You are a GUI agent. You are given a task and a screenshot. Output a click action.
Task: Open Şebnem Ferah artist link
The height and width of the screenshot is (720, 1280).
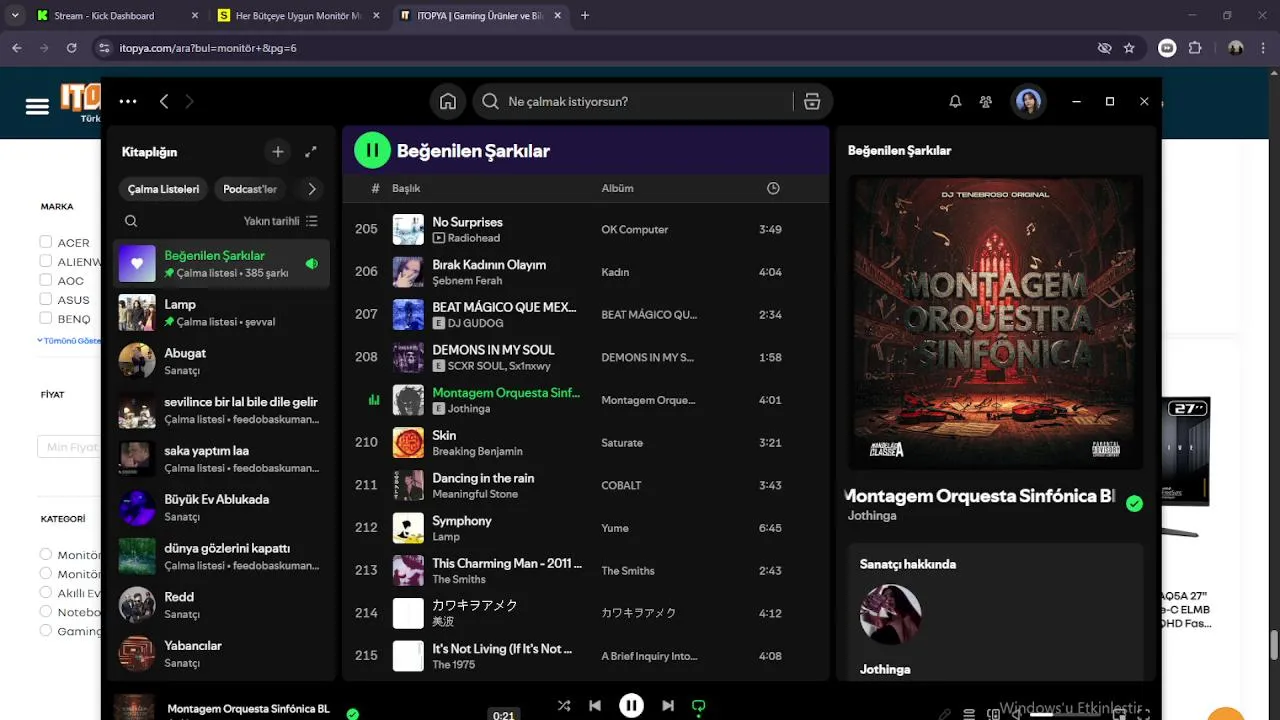coord(467,281)
